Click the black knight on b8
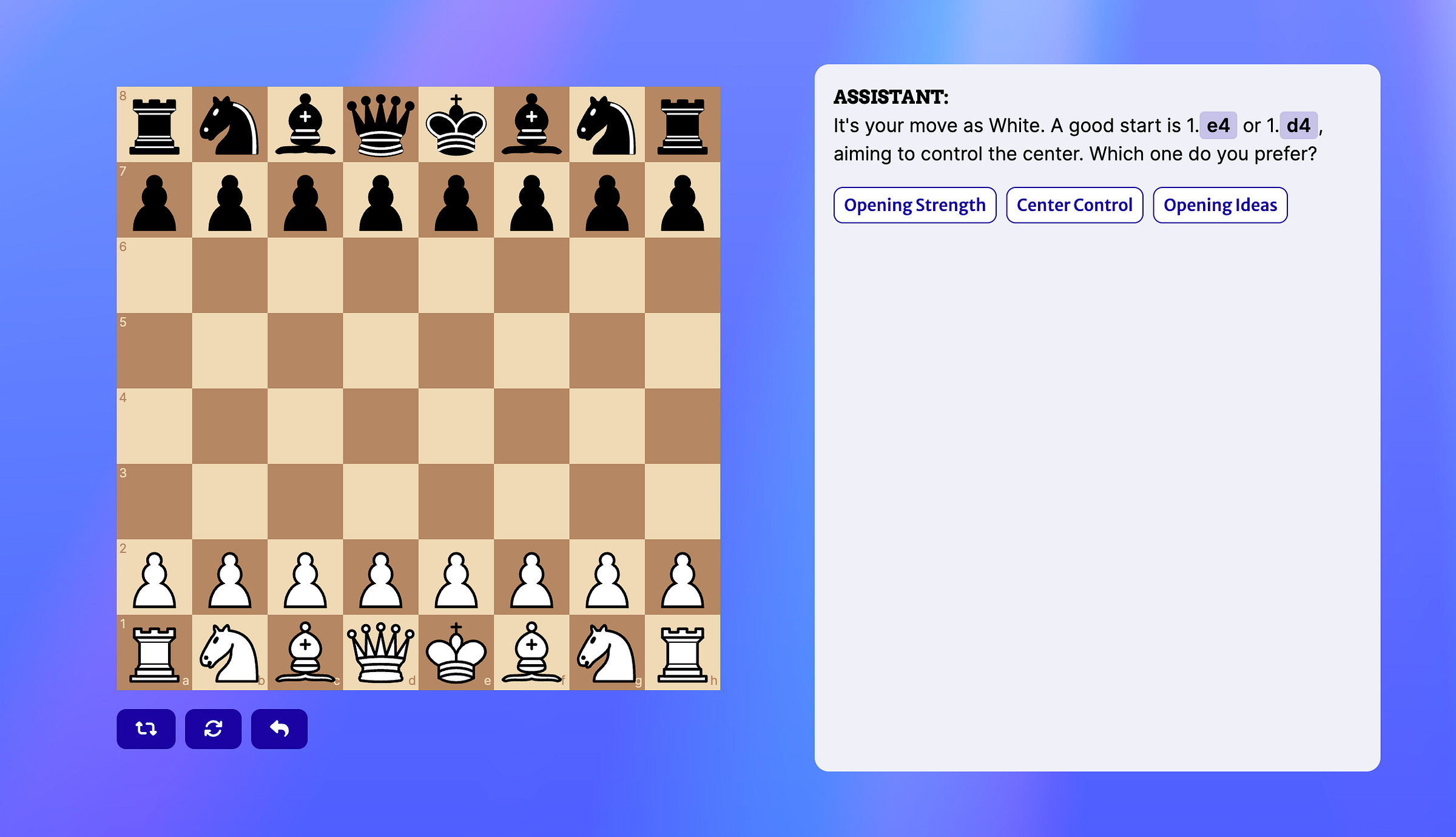Viewport: 1456px width, 837px height. point(230,125)
